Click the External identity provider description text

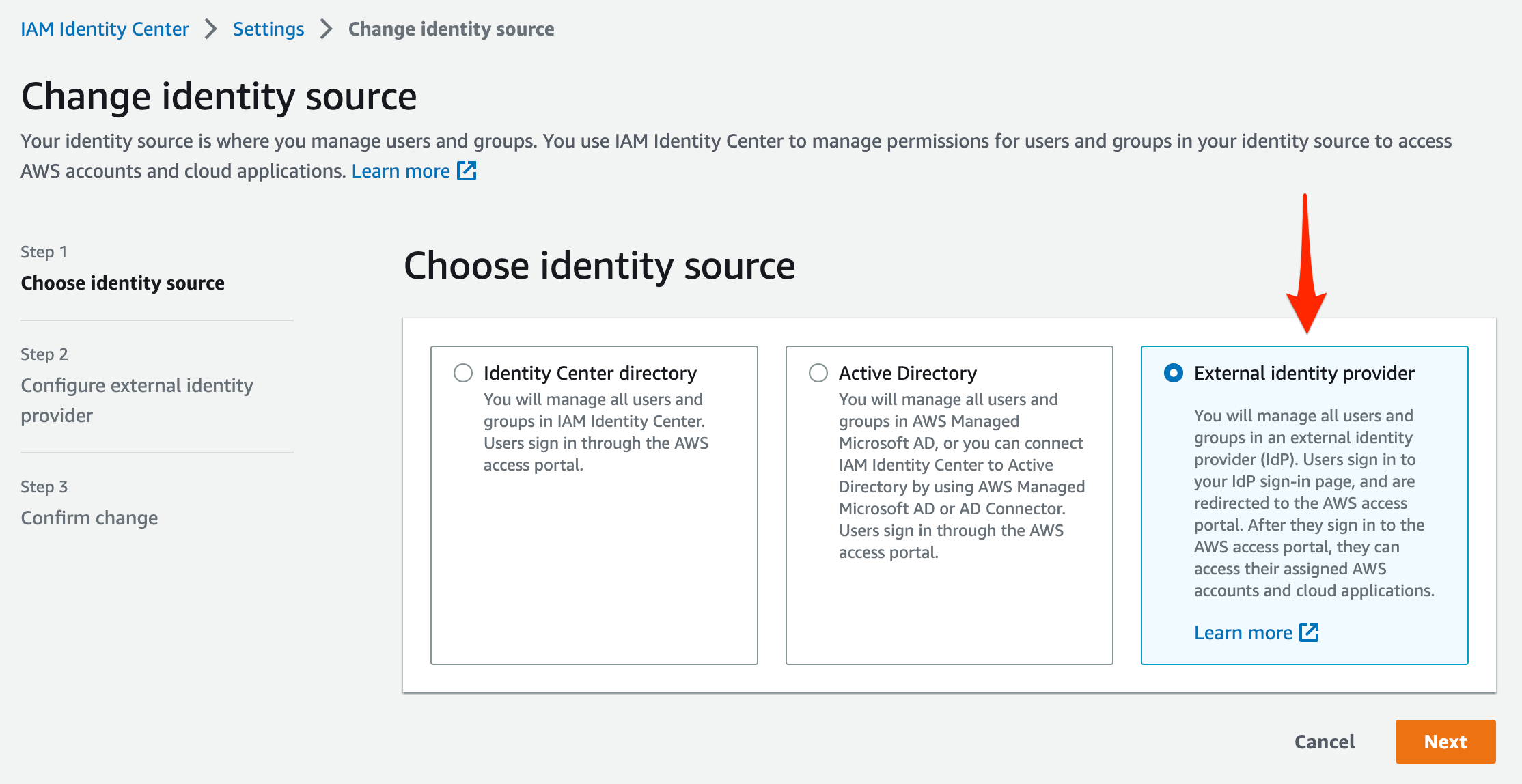[1314, 503]
